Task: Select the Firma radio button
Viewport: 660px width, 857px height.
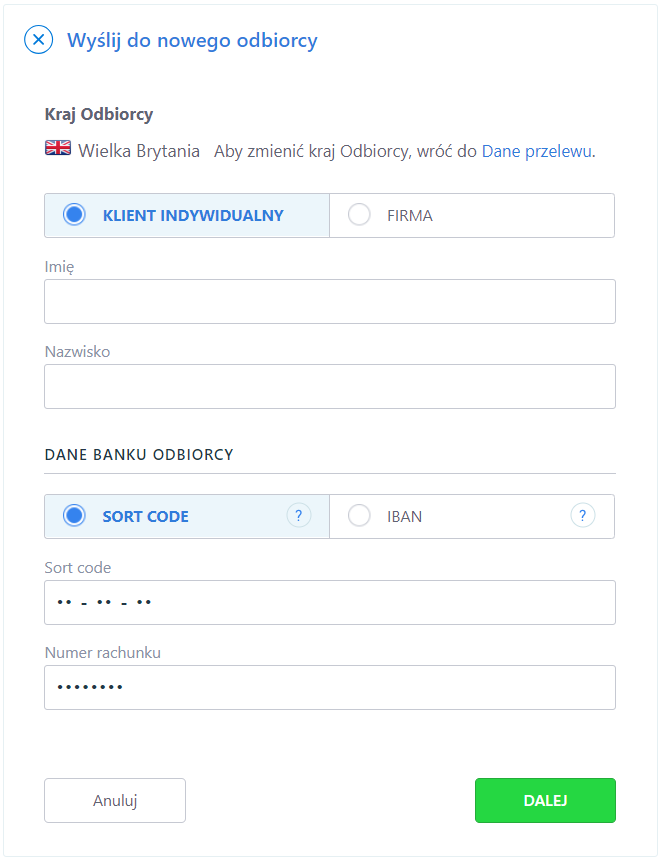Action: coord(360,215)
